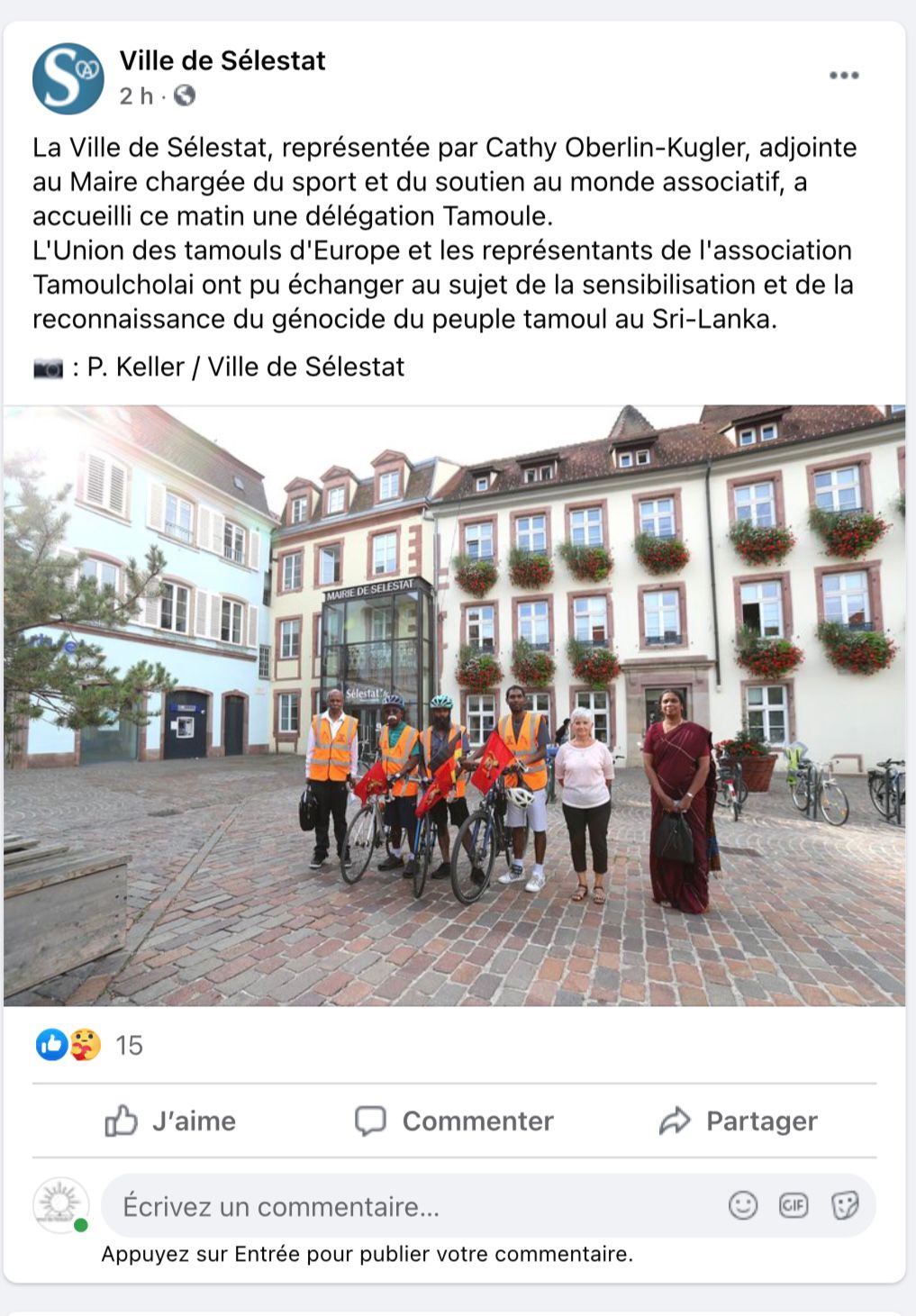
Task: Click the thumbs-up icon next to J'aime
Action: 121,1121
